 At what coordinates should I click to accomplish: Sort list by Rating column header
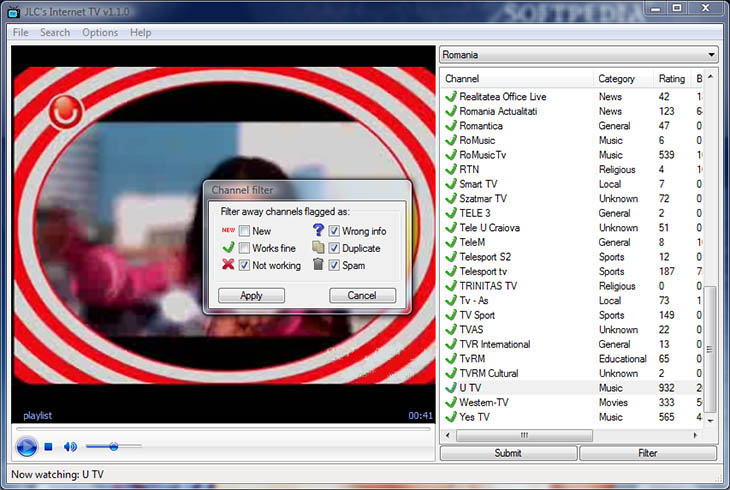[672, 79]
